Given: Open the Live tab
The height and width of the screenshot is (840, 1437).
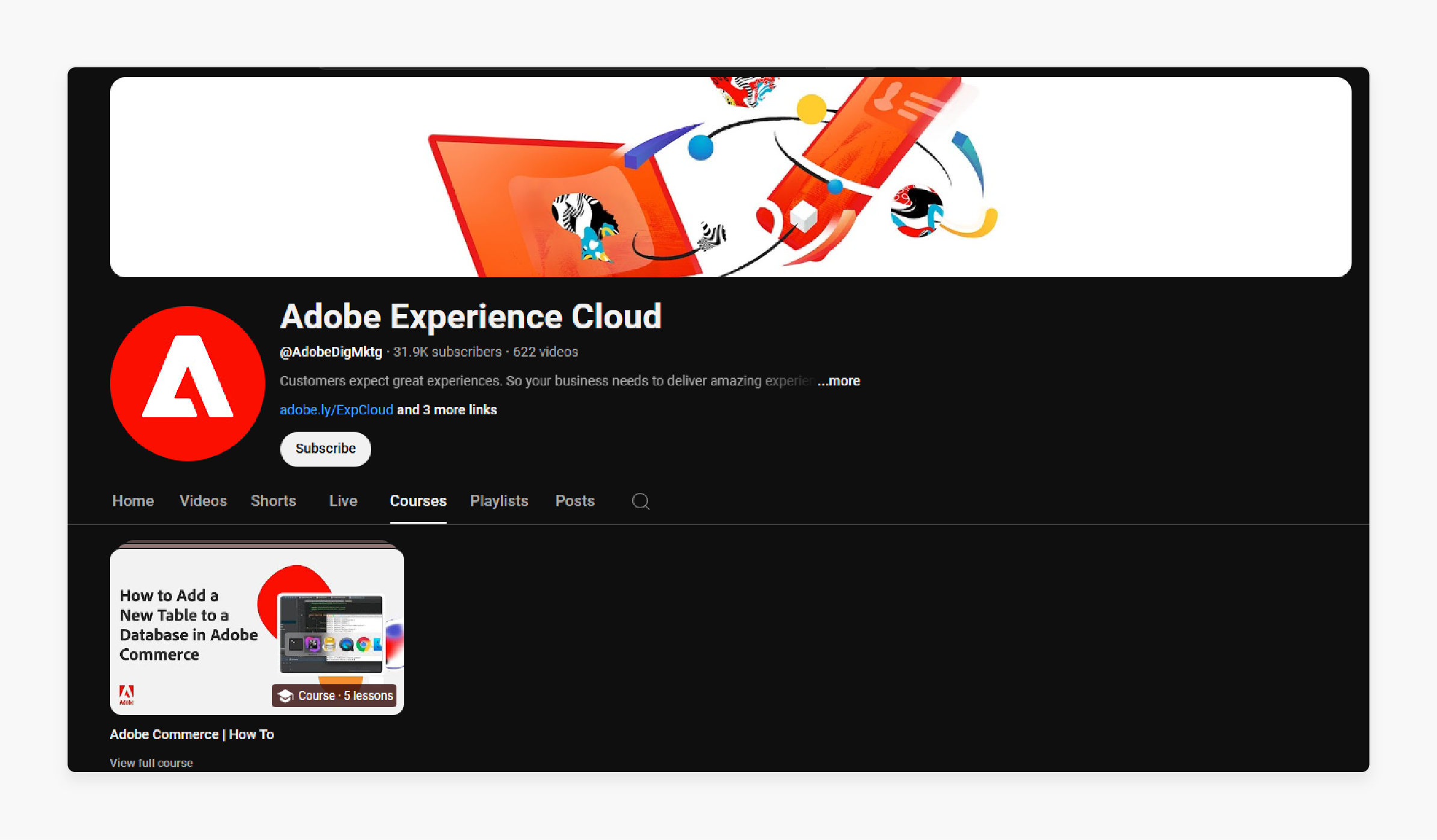Looking at the screenshot, I should pyautogui.click(x=342, y=501).
